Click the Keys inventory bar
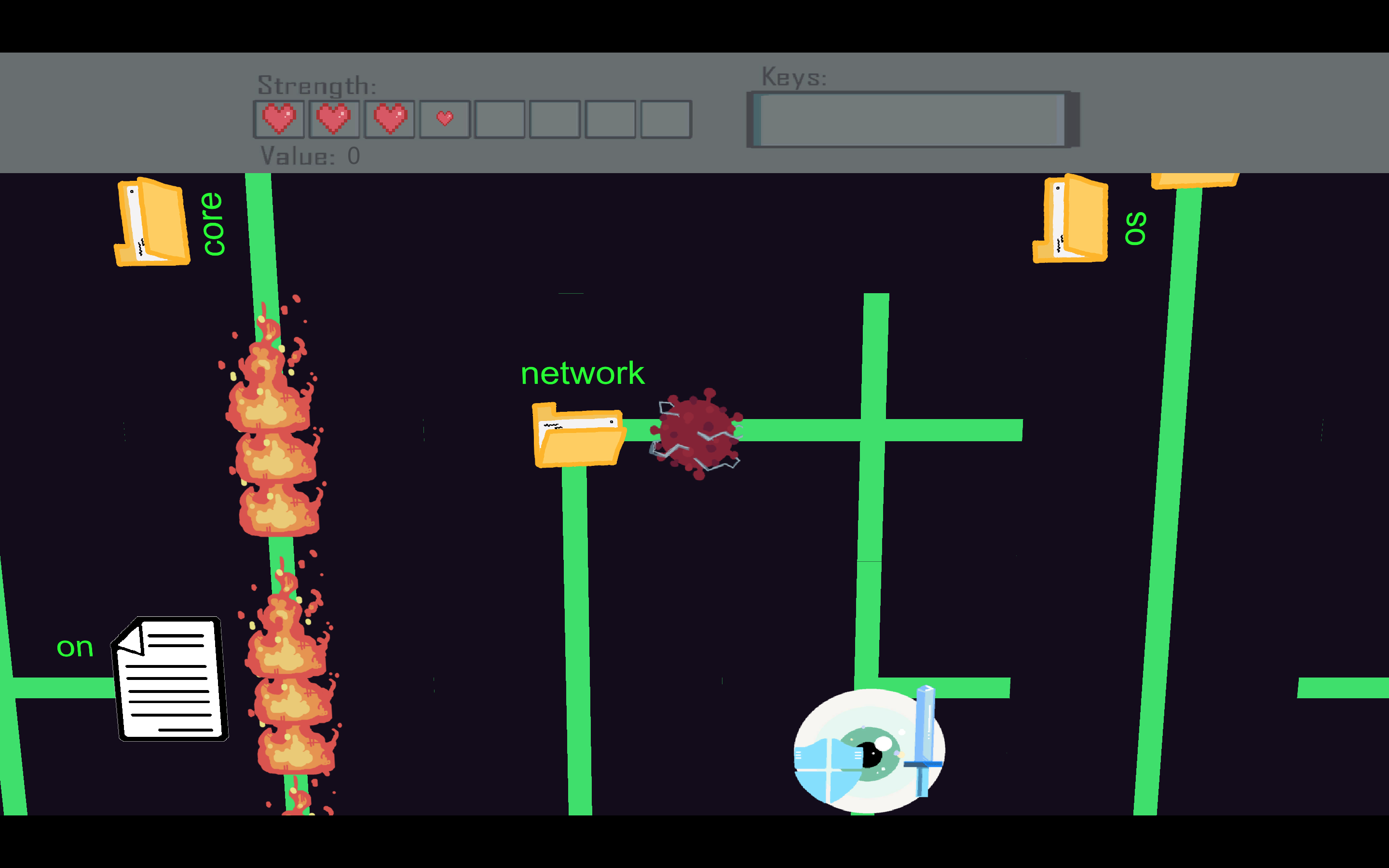Image resolution: width=1389 pixels, height=868 pixels. (x=912, y=120)
